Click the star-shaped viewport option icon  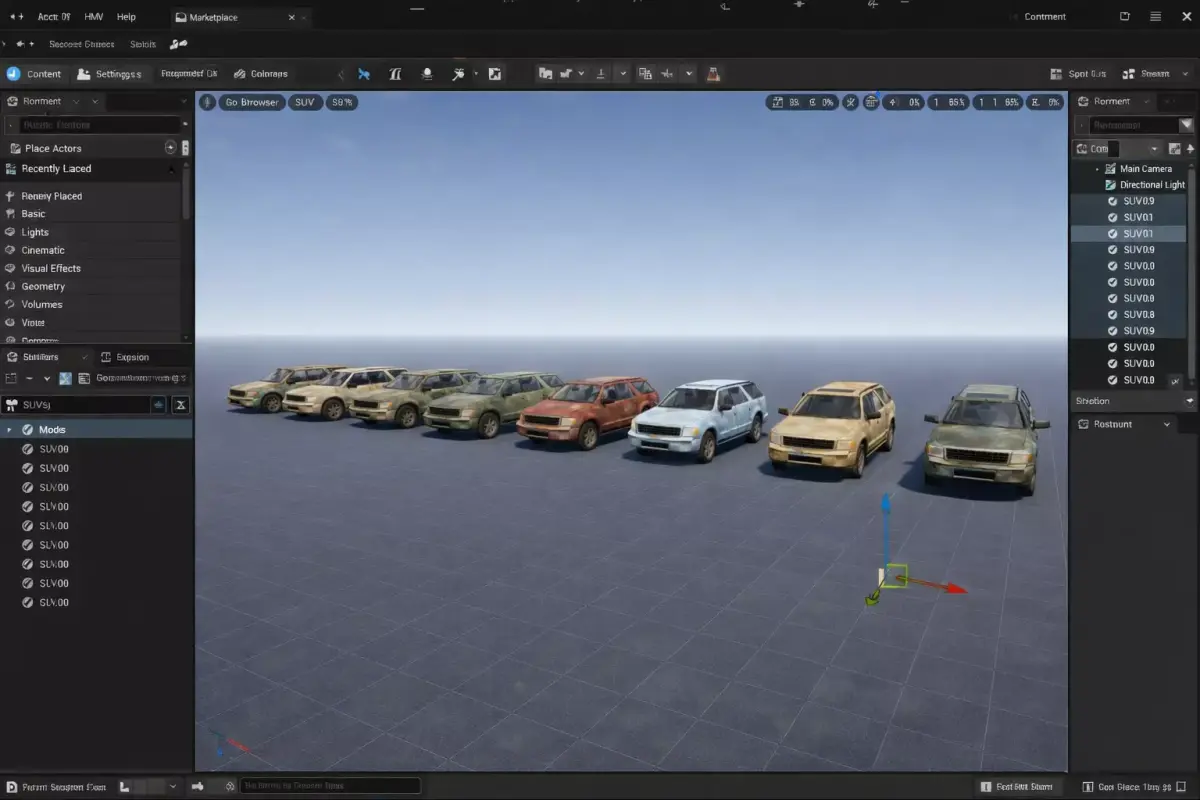(x=850, y=102)
